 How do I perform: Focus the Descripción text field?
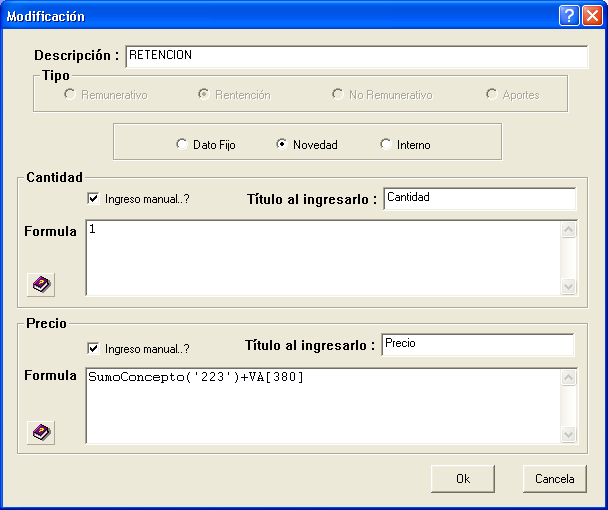(x=357, y=57)
